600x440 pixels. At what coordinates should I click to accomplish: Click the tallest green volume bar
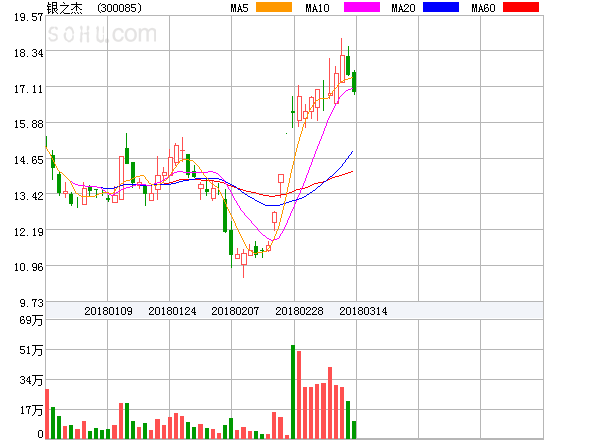coord(293,392)
